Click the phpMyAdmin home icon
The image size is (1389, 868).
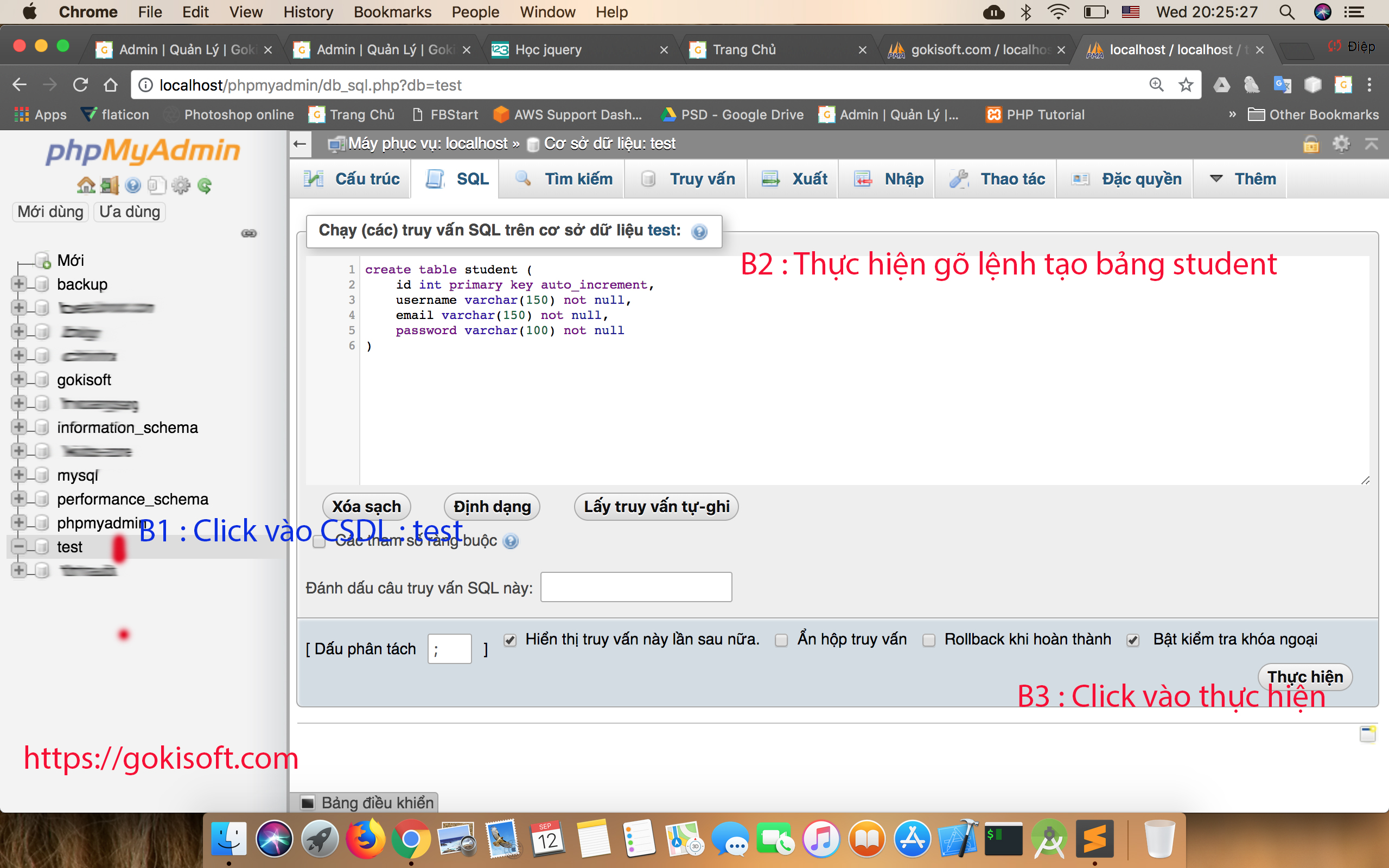coord(86,186)
